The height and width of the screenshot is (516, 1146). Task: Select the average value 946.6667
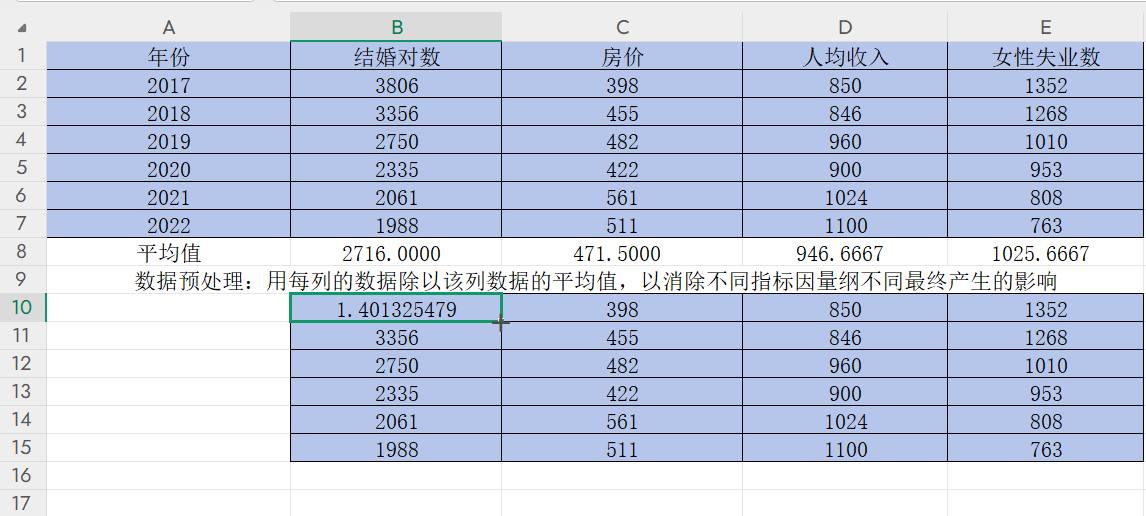click(x=845, y=253)
